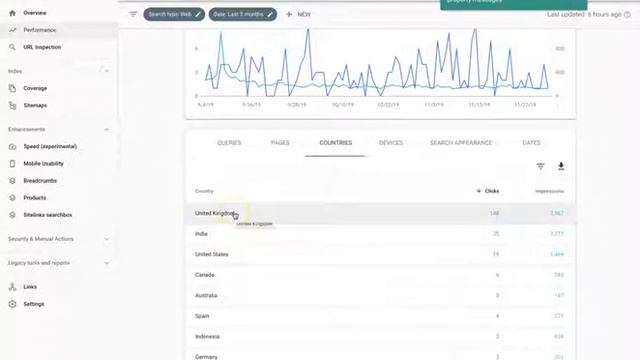The width and height of the screenshot is (640, 360).
Task: Expand Legacy tools and reports section
Action: [106, 263]
